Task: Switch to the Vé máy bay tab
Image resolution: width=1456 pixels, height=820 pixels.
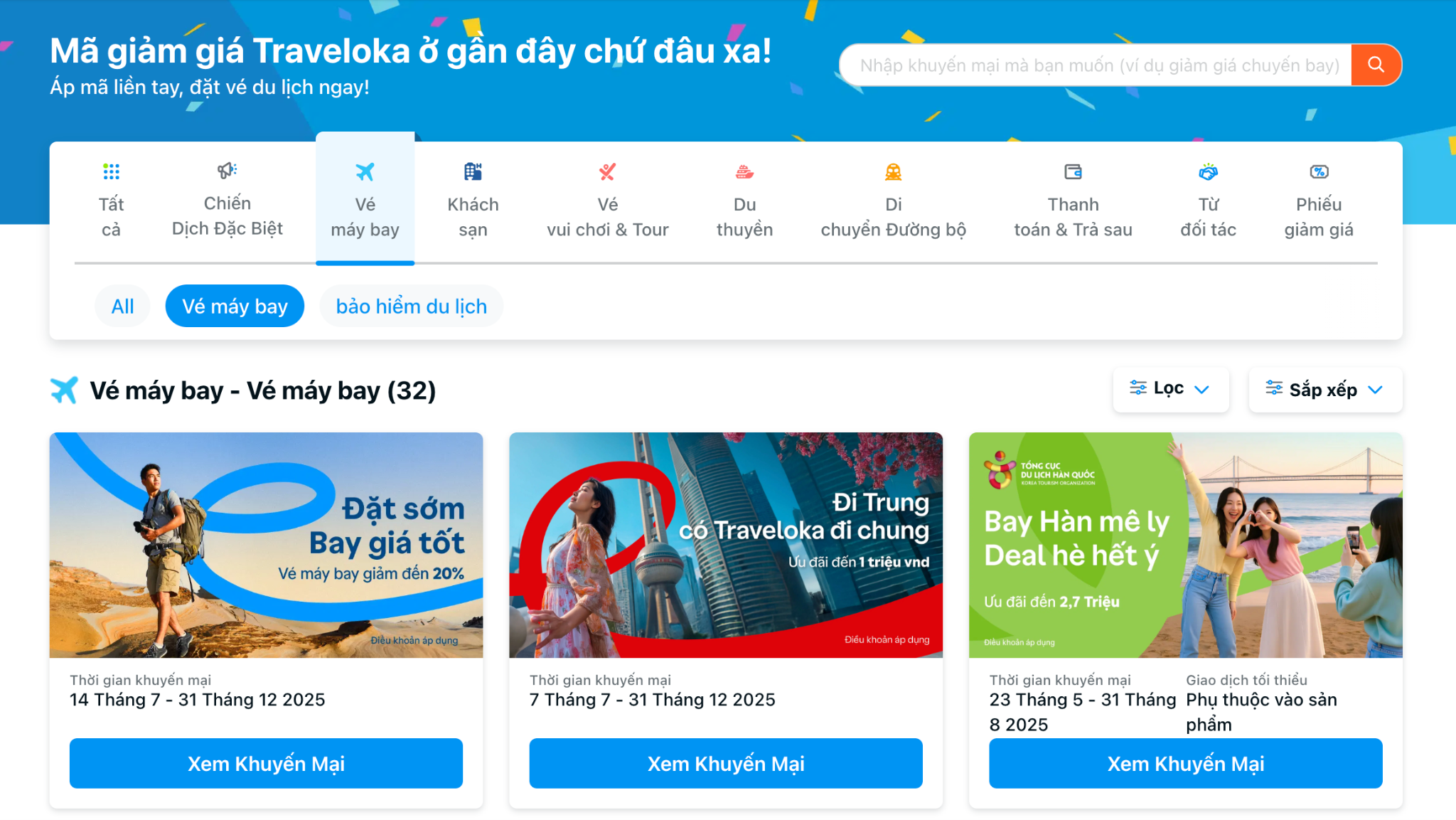Action: [x=365, y=198]
